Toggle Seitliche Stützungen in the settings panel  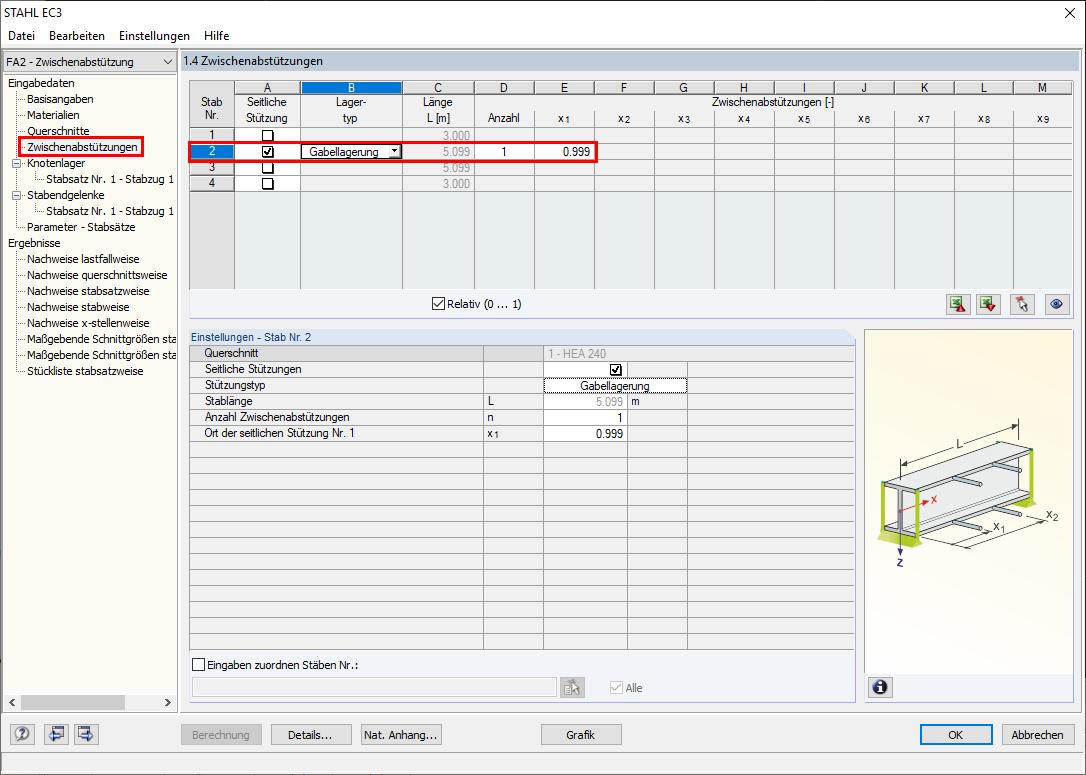coord(616,369)
